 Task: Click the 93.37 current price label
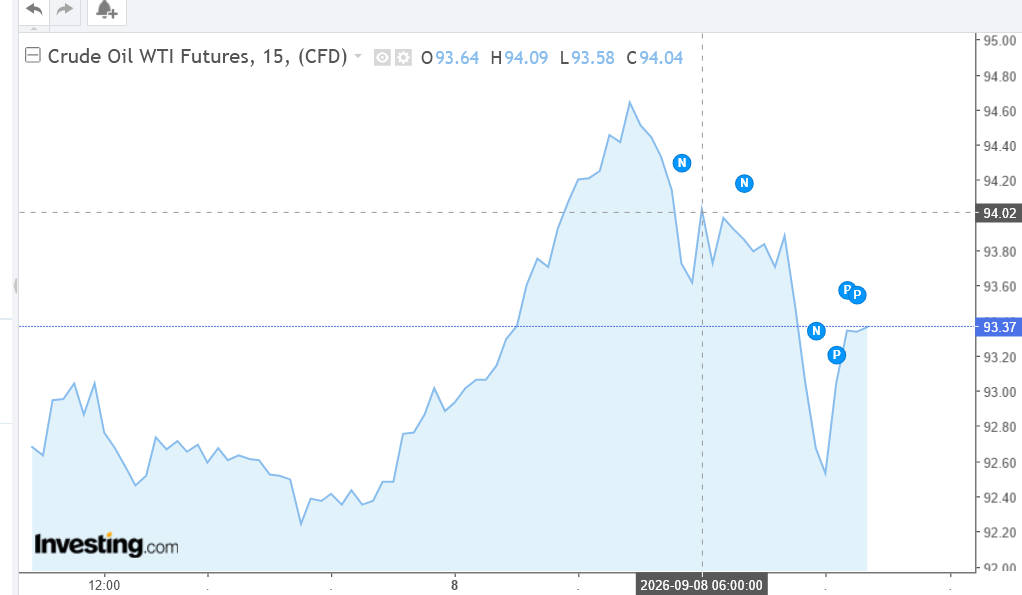coord(999,327)
